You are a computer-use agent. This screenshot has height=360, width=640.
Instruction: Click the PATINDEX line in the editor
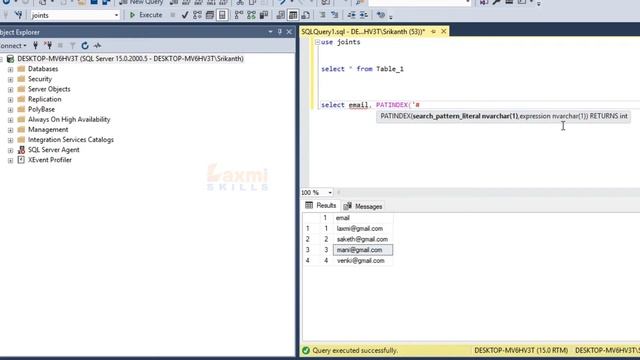point(370,105)
